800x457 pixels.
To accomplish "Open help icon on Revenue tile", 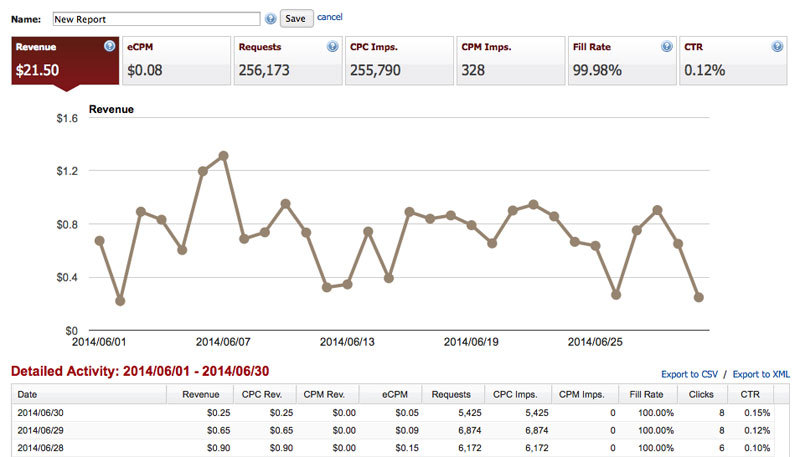I will (x=109, y=46).
